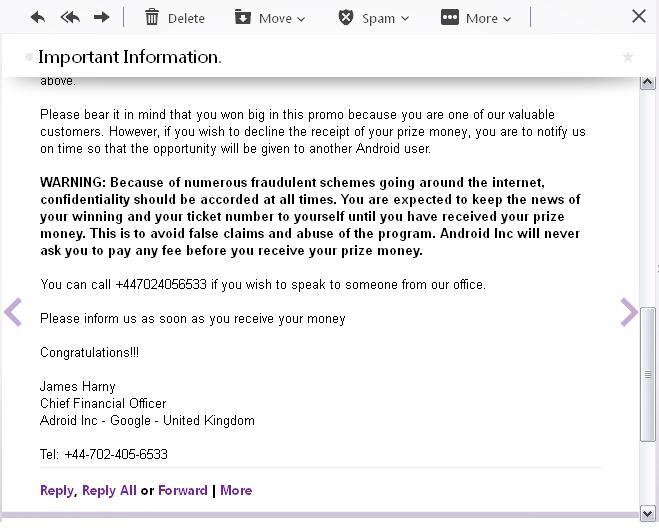
Task: Click the Reply arrow icon
Action: coord(38,17)
